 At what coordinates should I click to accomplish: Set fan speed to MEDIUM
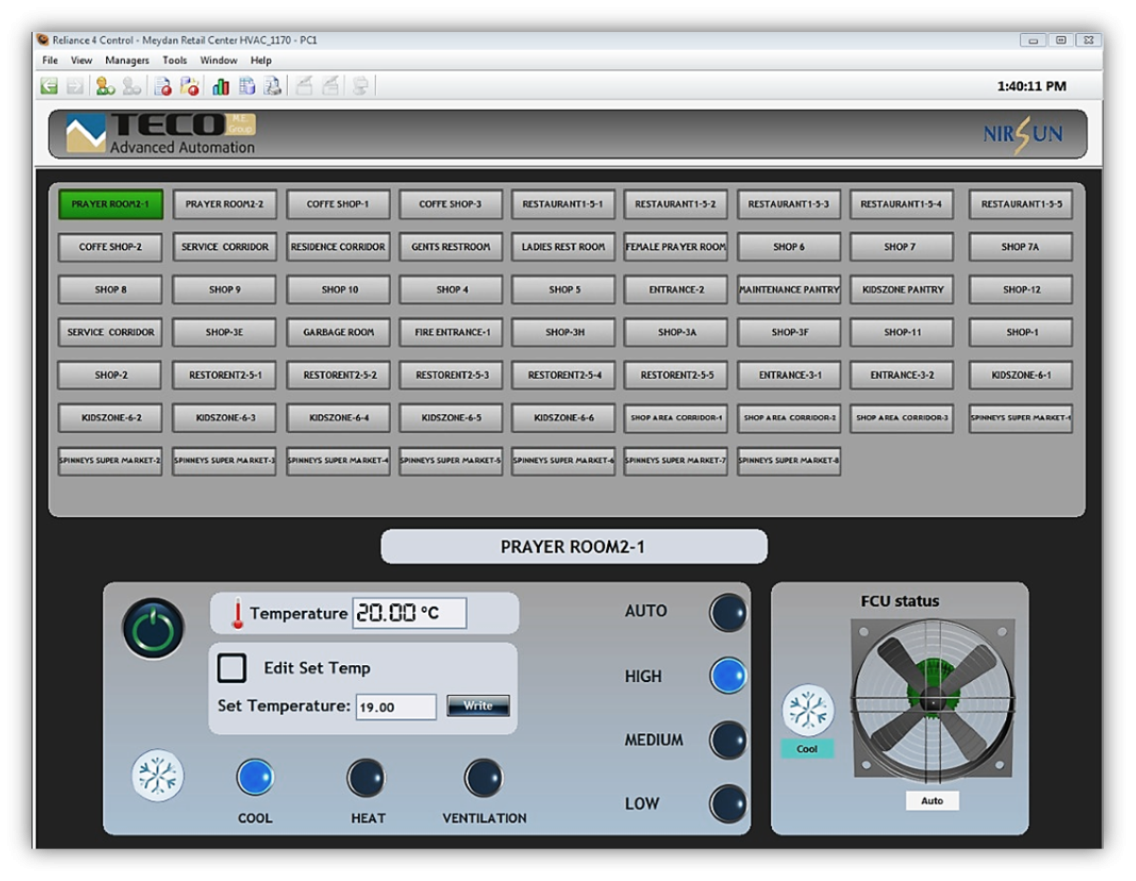tap(727, 741)
